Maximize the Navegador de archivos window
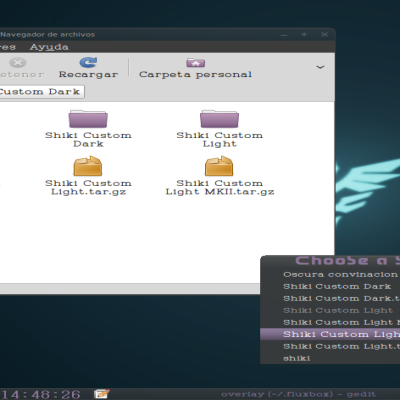Image resolution: width=400 pixels, height=400 pixels. pos(304,34)
